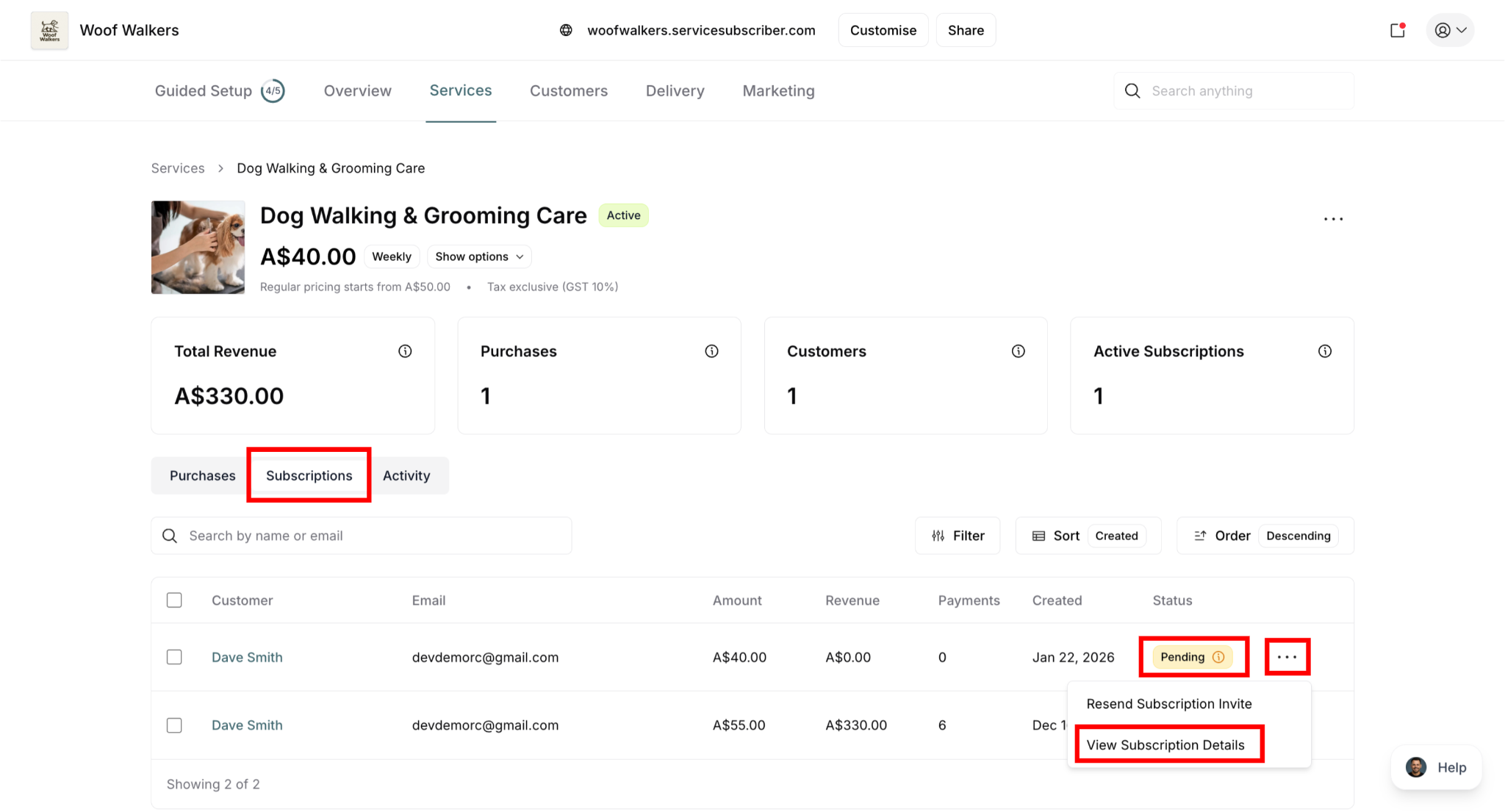The image size is (1505, 812).
Task: Open the service three-dots menu
Action: click(x=1333, y=219)
